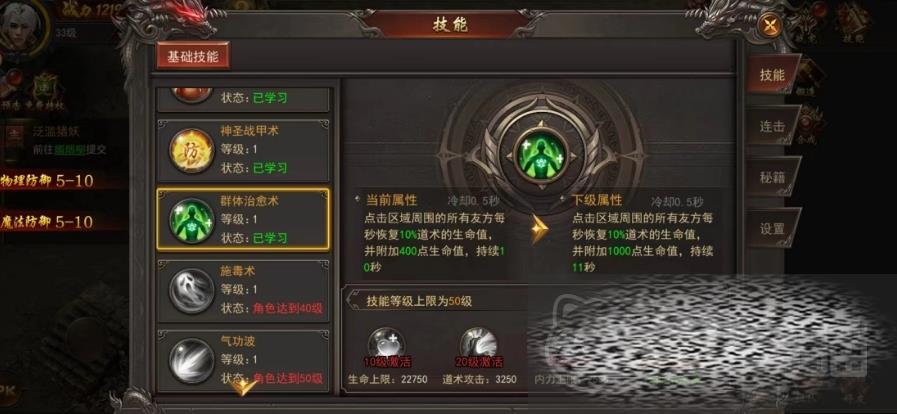Click the 10级激活 locked bonus icon

tap(386, 346)
